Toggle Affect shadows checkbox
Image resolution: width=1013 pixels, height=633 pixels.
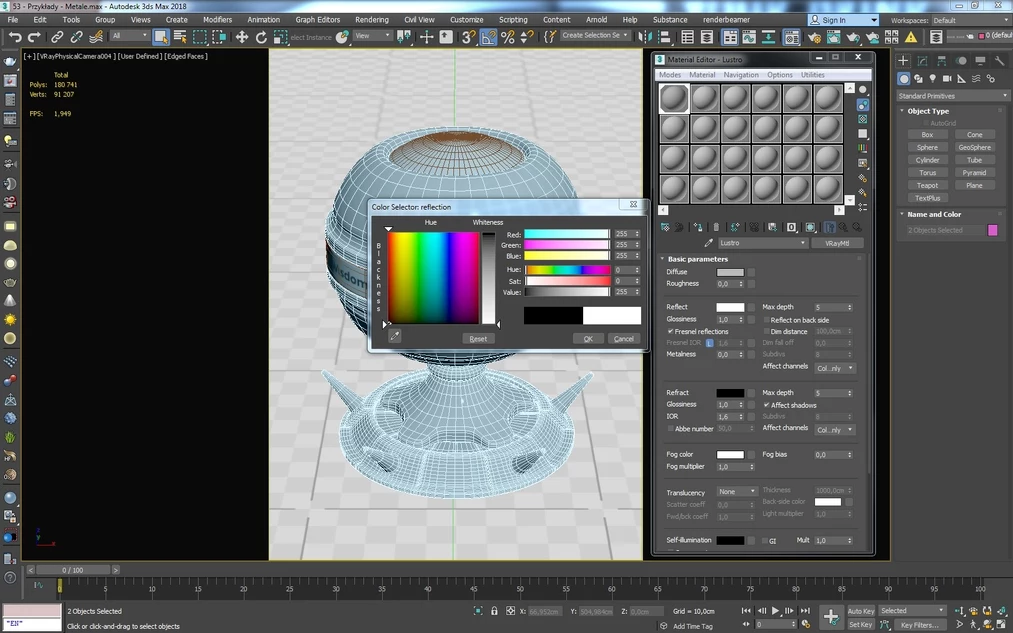(766, 405)
